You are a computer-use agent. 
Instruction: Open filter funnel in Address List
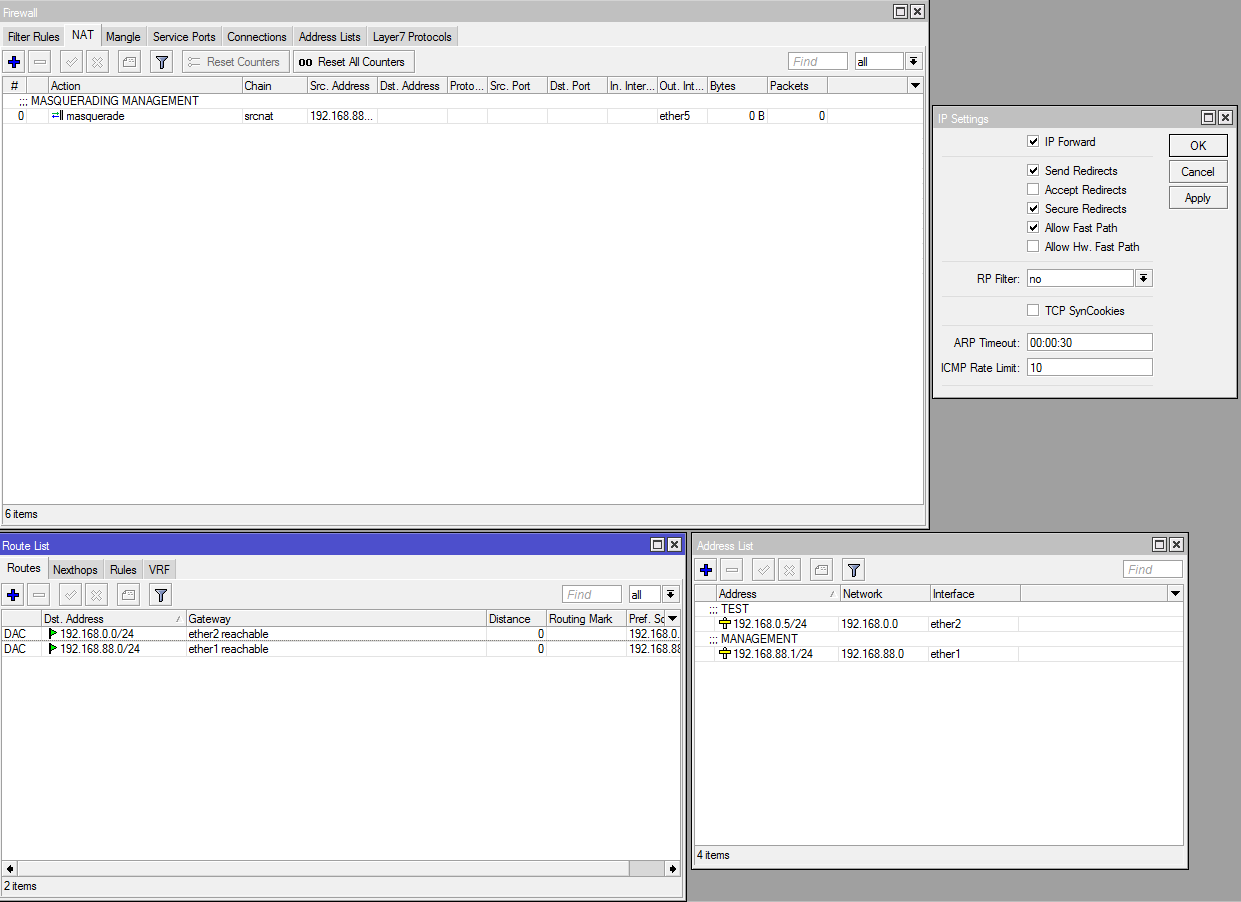tap(853, 570)
